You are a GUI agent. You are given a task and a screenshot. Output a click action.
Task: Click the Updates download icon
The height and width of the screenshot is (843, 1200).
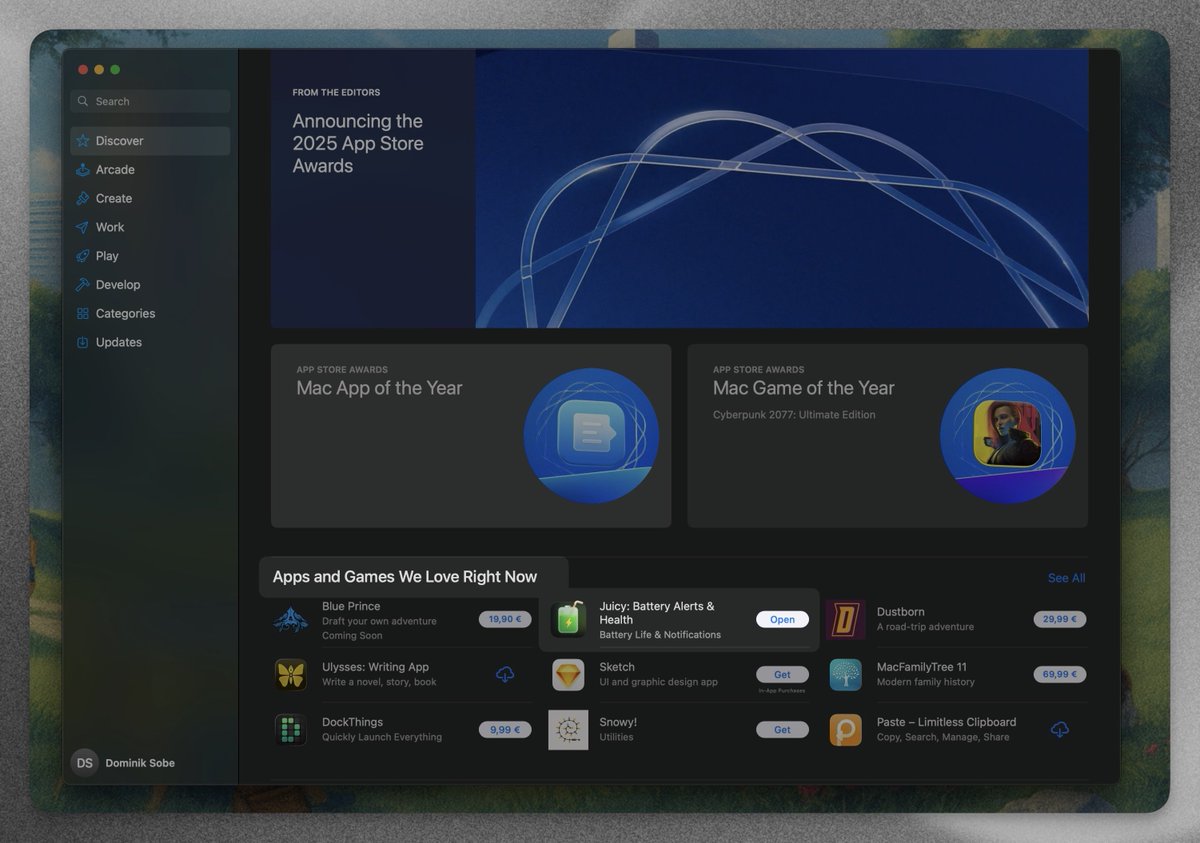(x=83, y=342)
